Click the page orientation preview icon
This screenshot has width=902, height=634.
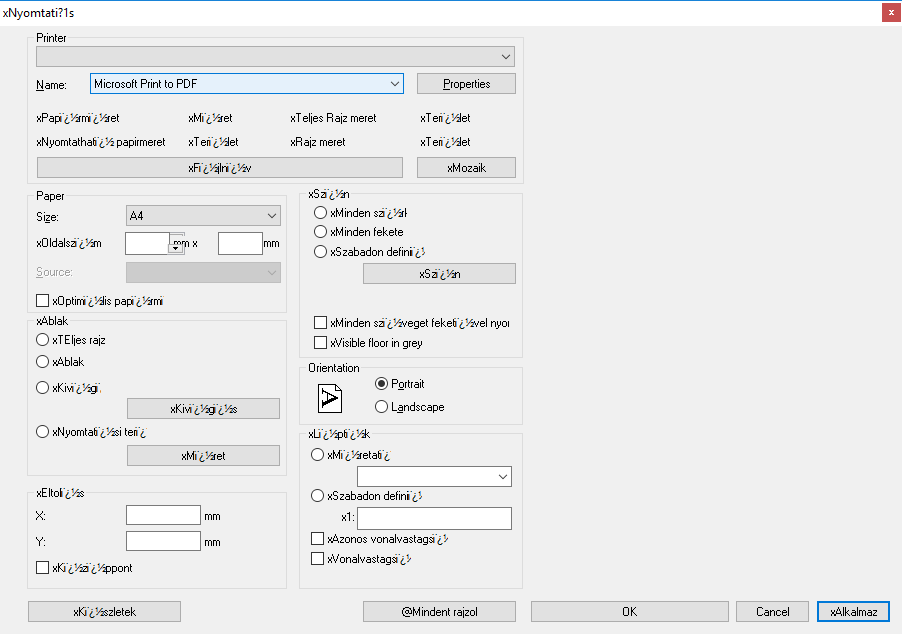330,398
